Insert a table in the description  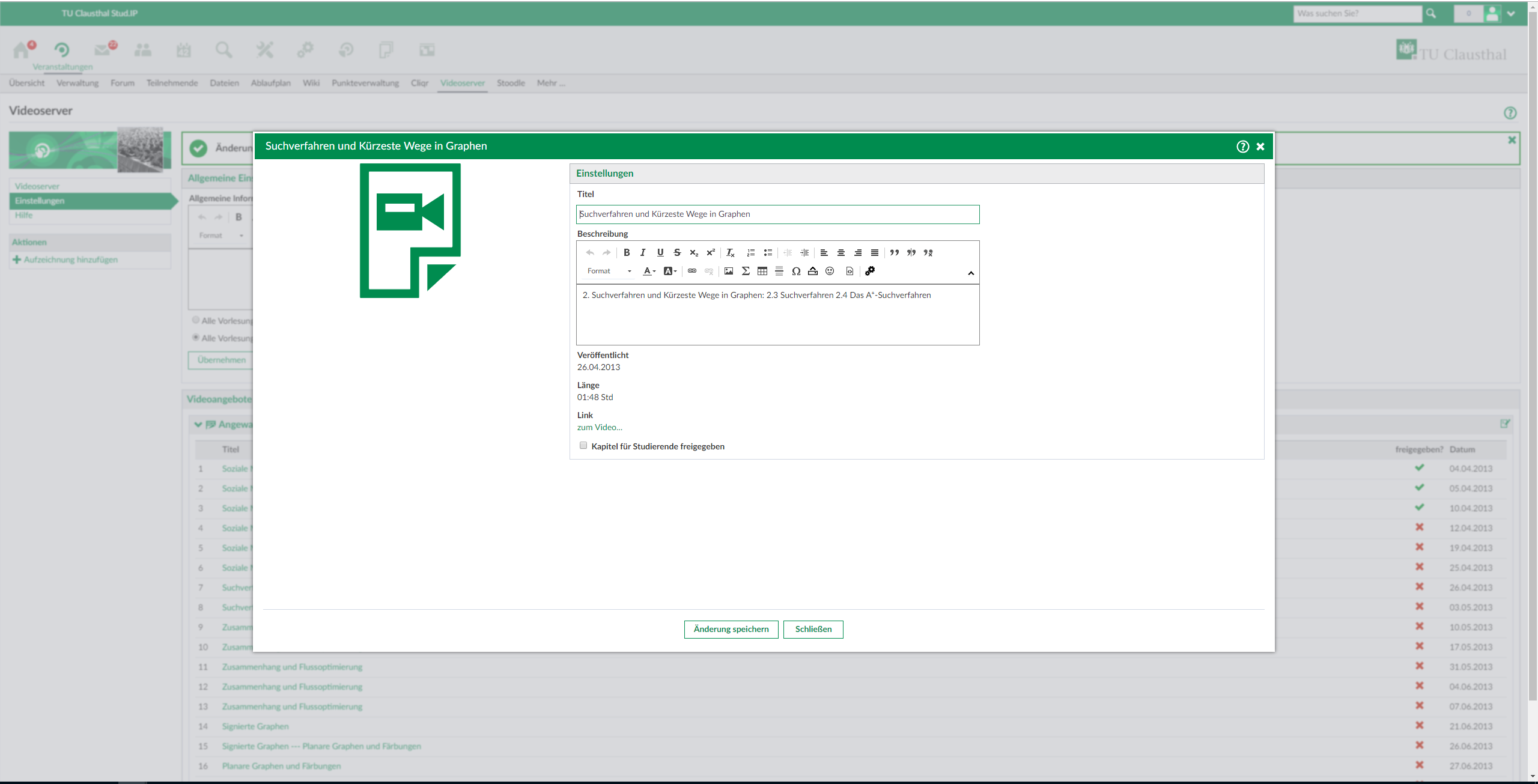[x=762, y=271]
